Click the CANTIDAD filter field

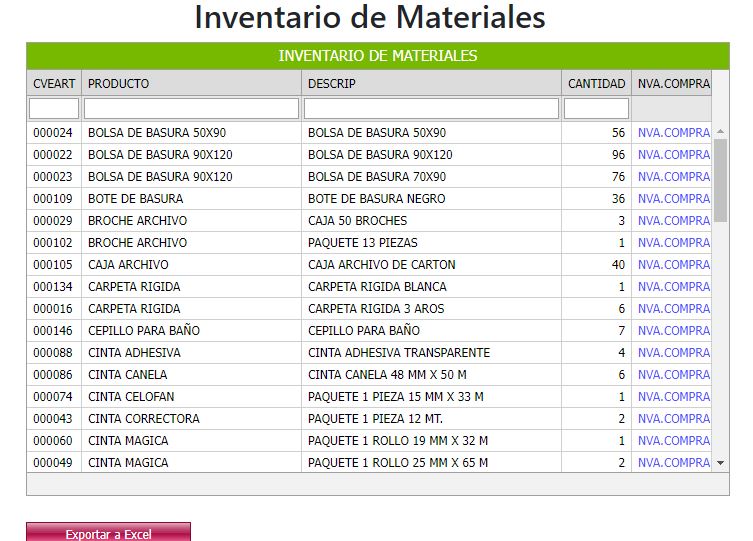click(596, 108)
